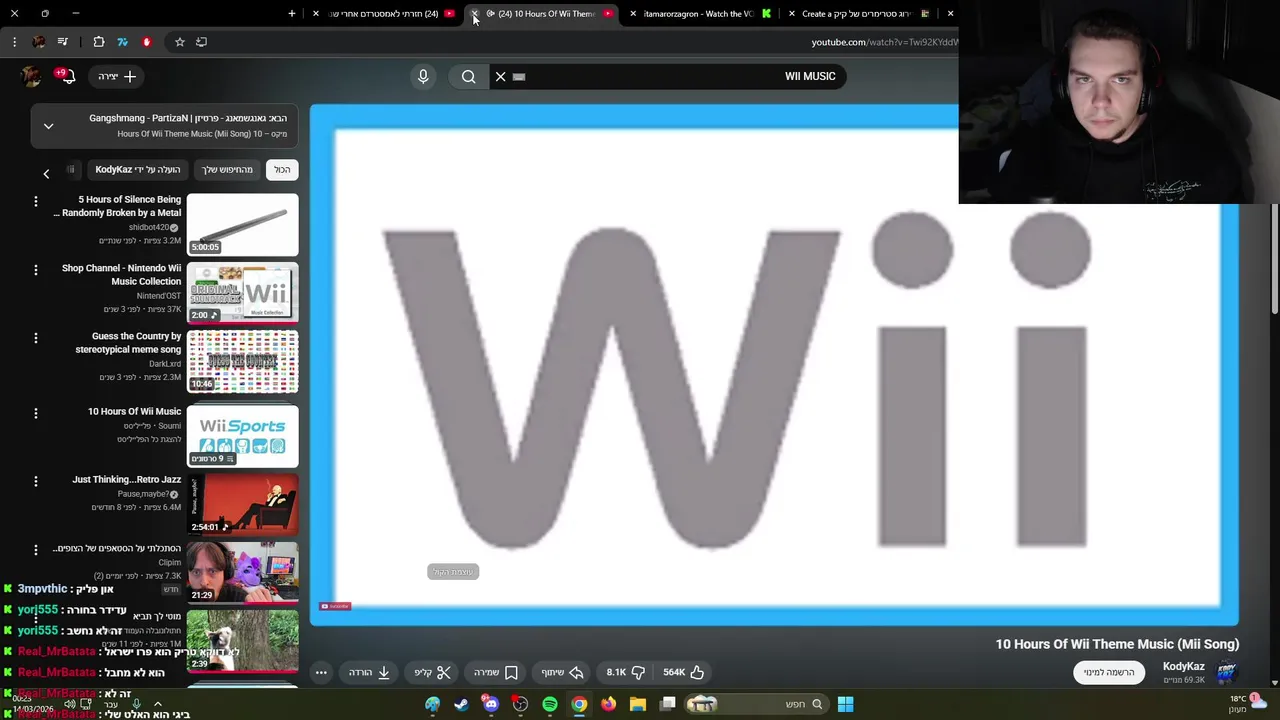Open the Guess the Country thumbnail
Viewport: 1280px width, 720px height.
click(243, 361)
